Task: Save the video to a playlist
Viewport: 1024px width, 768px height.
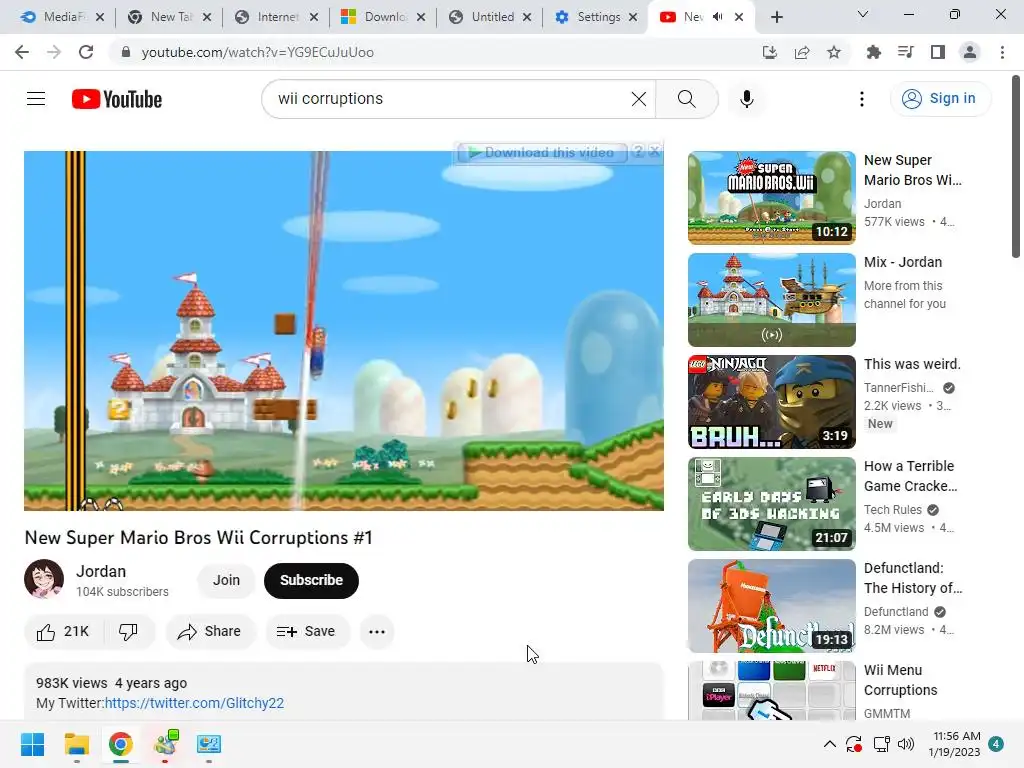Action: (x=306, y=632)
